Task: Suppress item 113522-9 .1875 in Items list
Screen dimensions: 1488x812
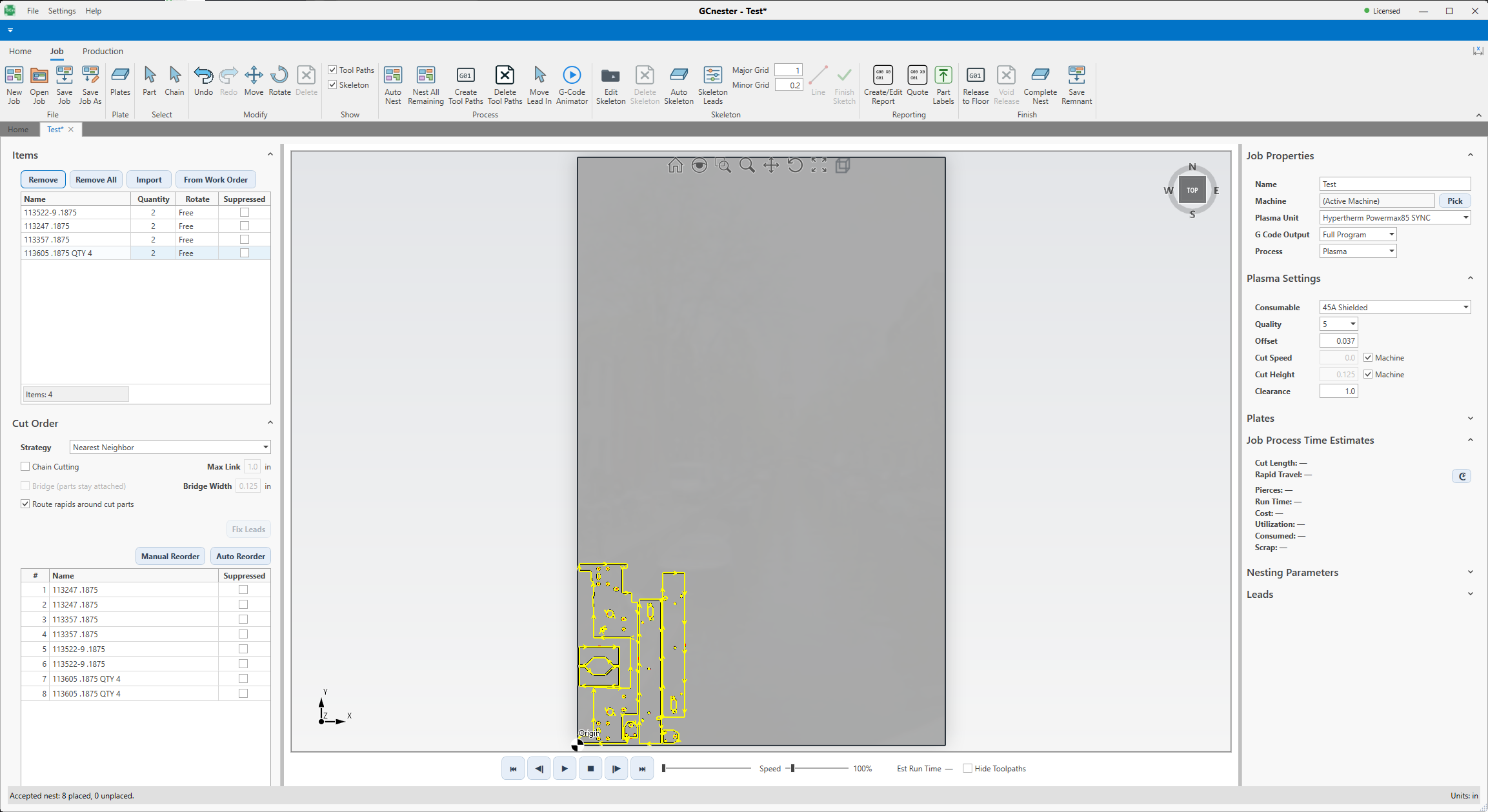Action: point(244,212)
